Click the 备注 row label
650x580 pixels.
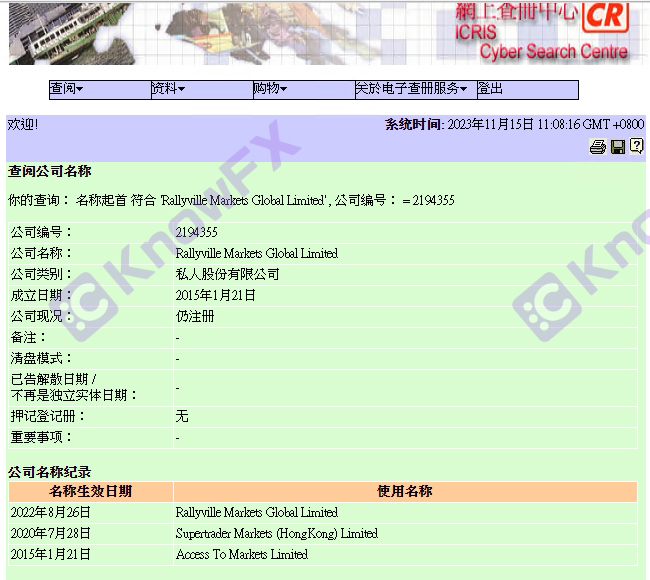pyautogui.click(x=28, y=337)
